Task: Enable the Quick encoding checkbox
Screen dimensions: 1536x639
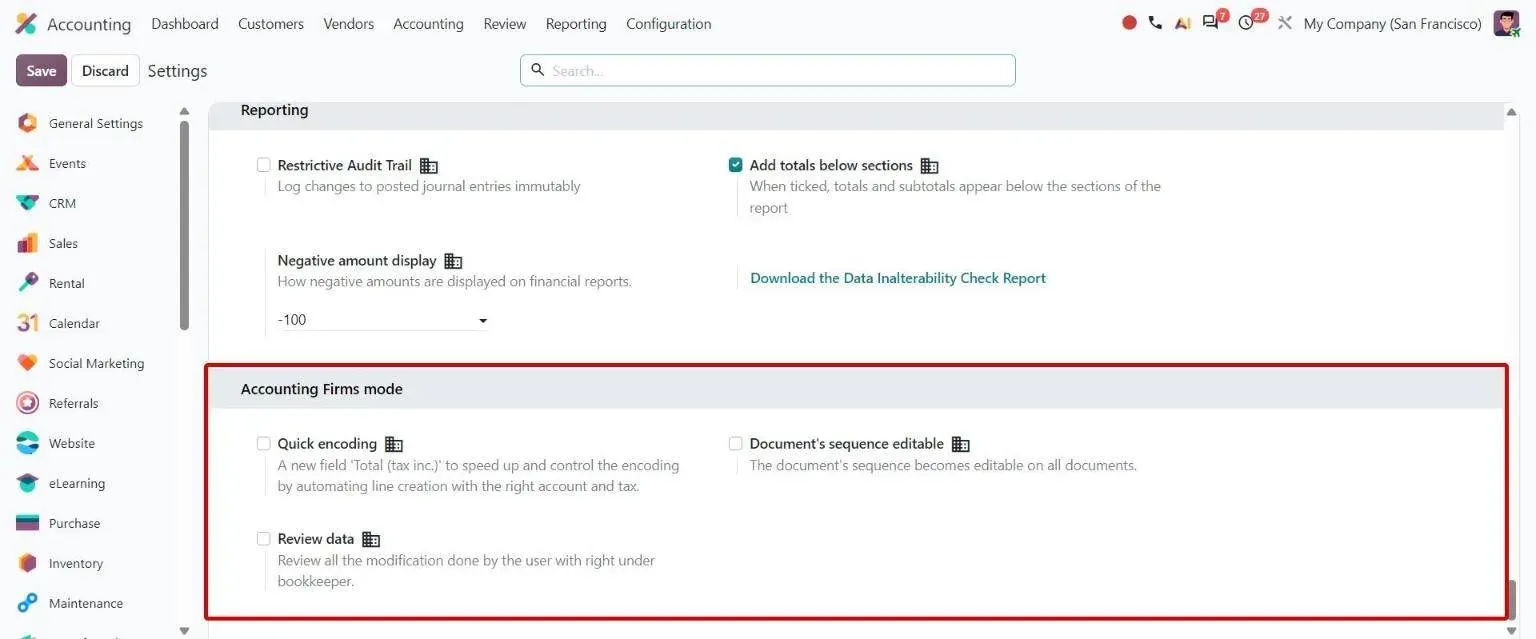Action: click(x=264, y=443)
